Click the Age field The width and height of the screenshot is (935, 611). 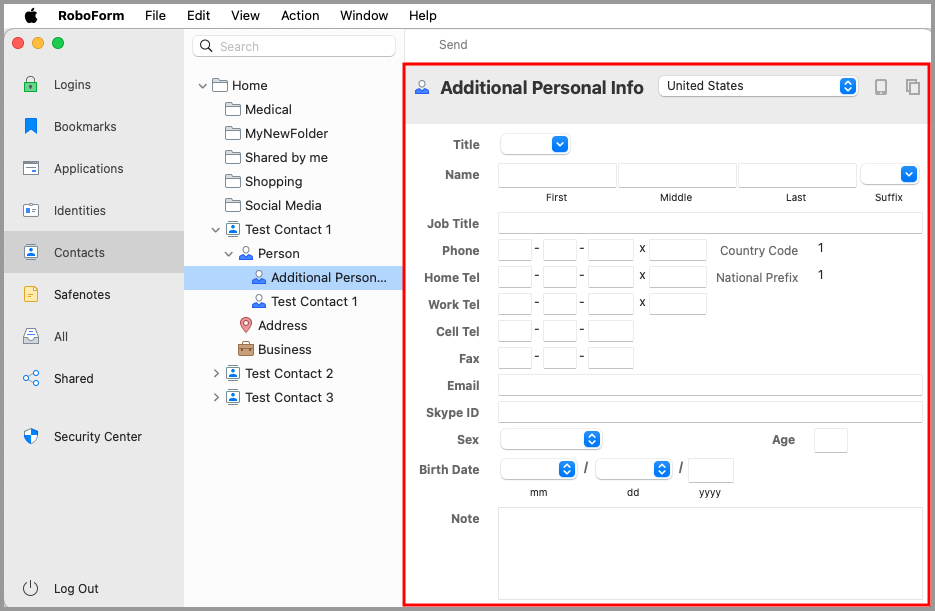tap(831, 440)
